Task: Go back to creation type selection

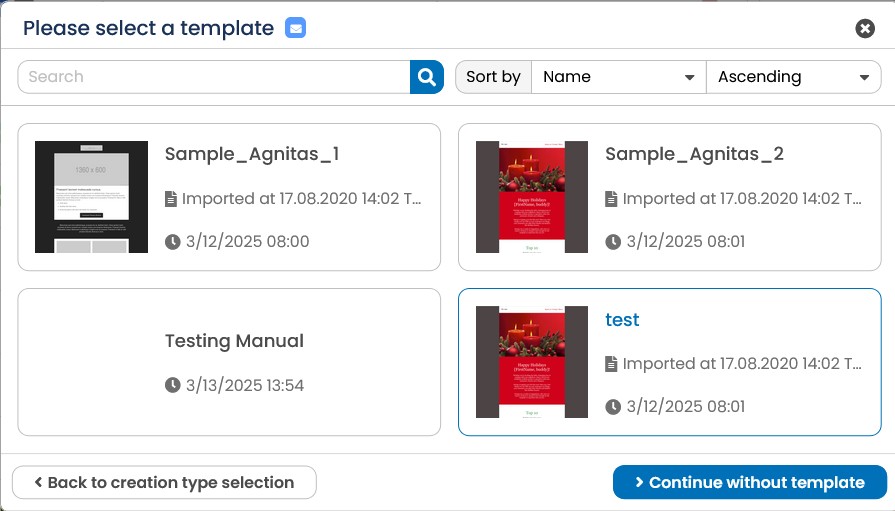Action: pos(164,482)
